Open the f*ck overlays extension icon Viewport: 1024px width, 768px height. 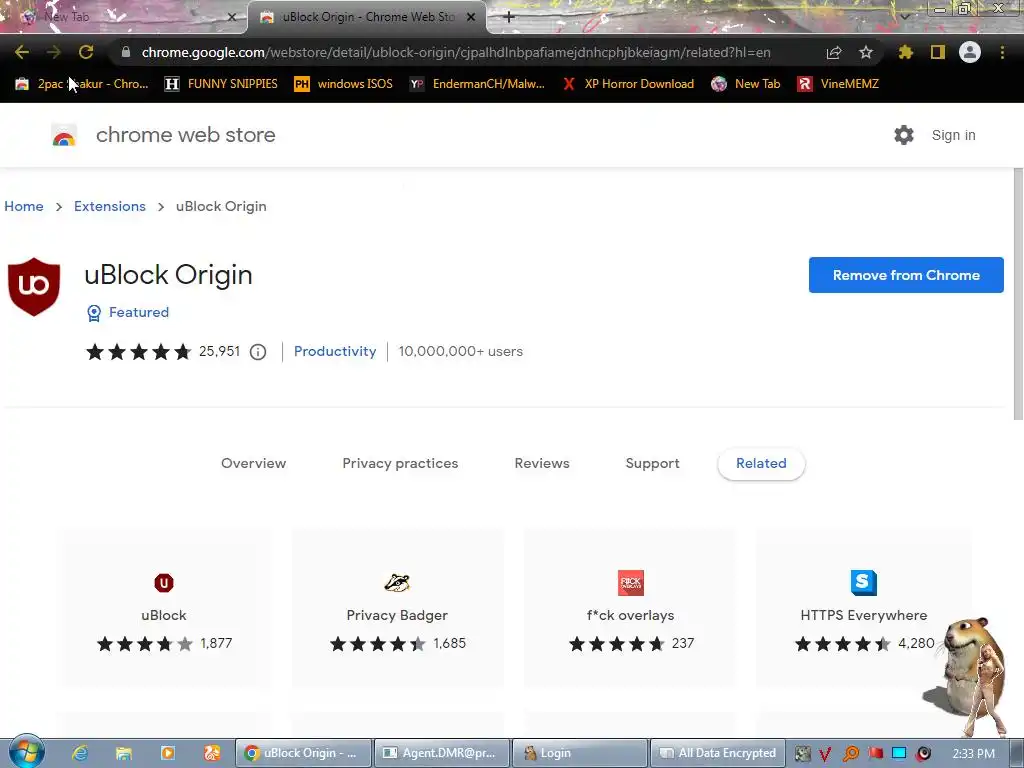(x=631, y=583)
